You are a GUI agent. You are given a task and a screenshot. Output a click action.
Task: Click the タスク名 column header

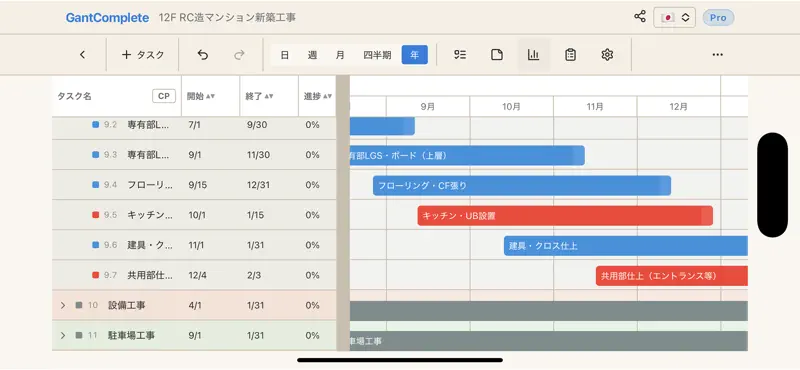74,96
